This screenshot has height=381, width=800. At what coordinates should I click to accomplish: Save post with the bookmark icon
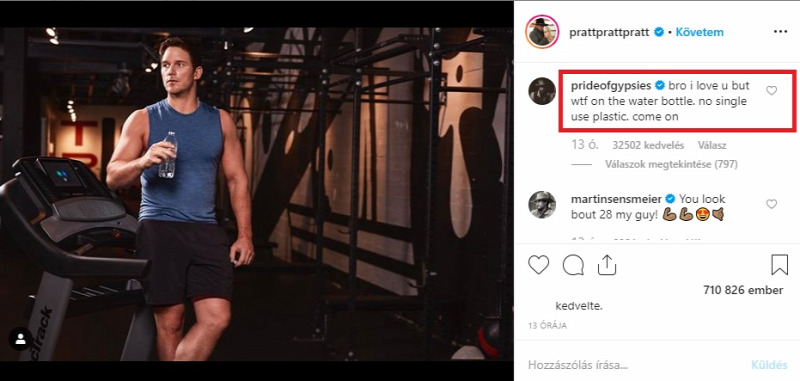(x=780, y=265)
